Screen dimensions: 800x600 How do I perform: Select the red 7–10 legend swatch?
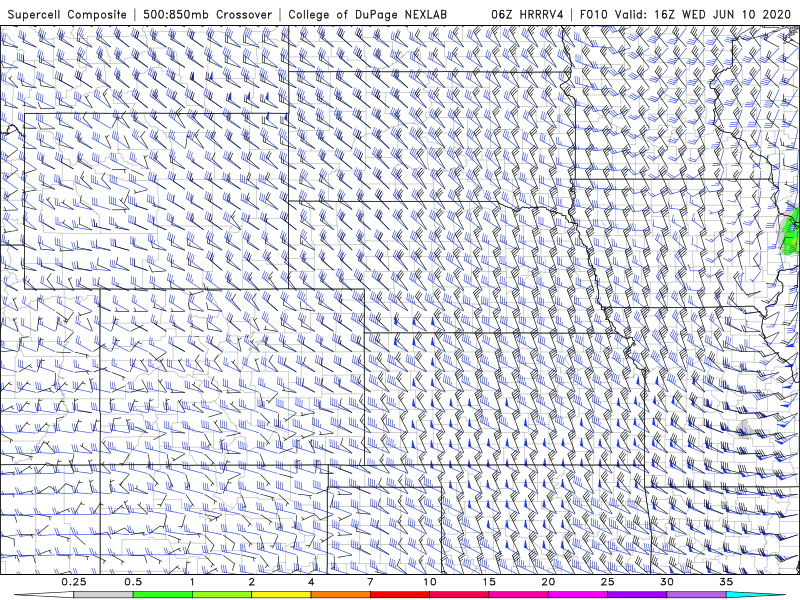(399, 595)
